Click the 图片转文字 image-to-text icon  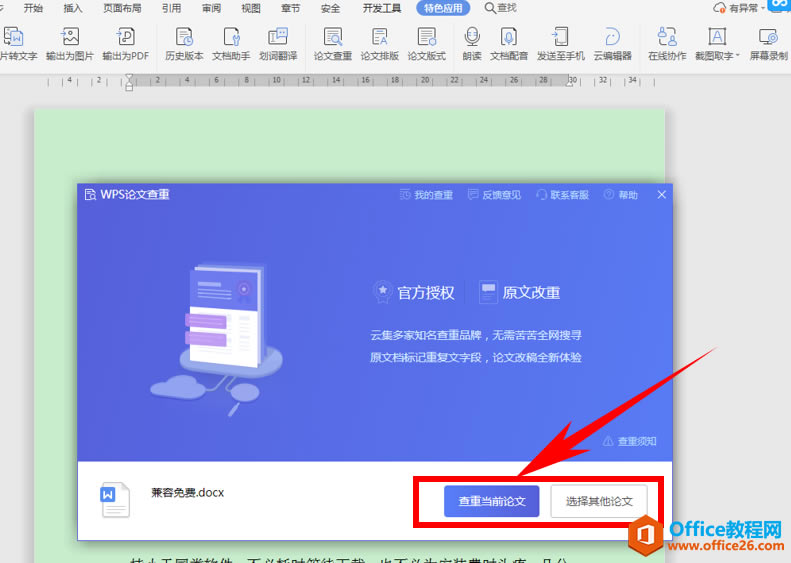[14, 37]
